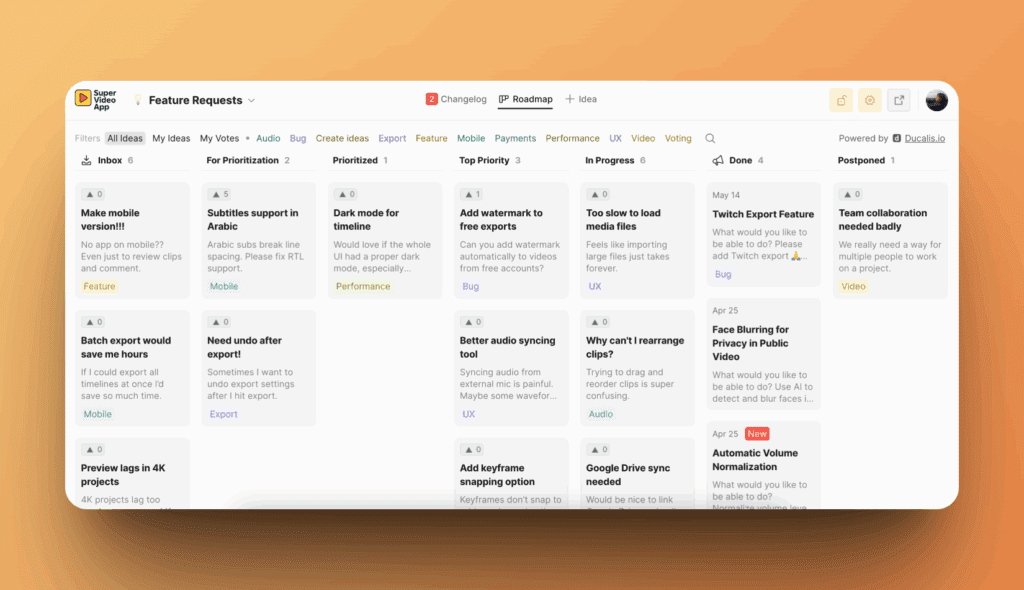
Task: Select the All Ideas filter
Action: click(x=125, y=139)
